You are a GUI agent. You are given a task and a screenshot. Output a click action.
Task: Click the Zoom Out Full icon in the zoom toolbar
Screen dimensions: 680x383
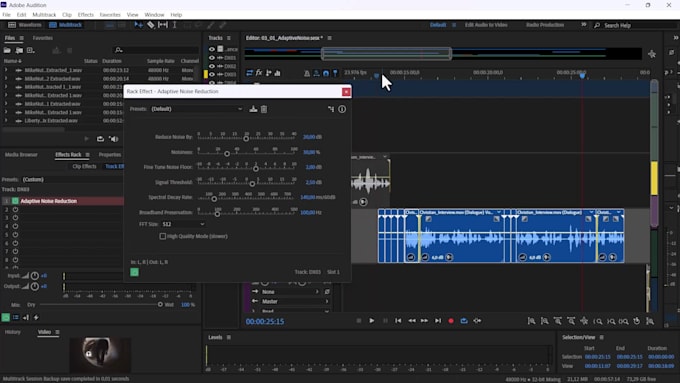584,321
